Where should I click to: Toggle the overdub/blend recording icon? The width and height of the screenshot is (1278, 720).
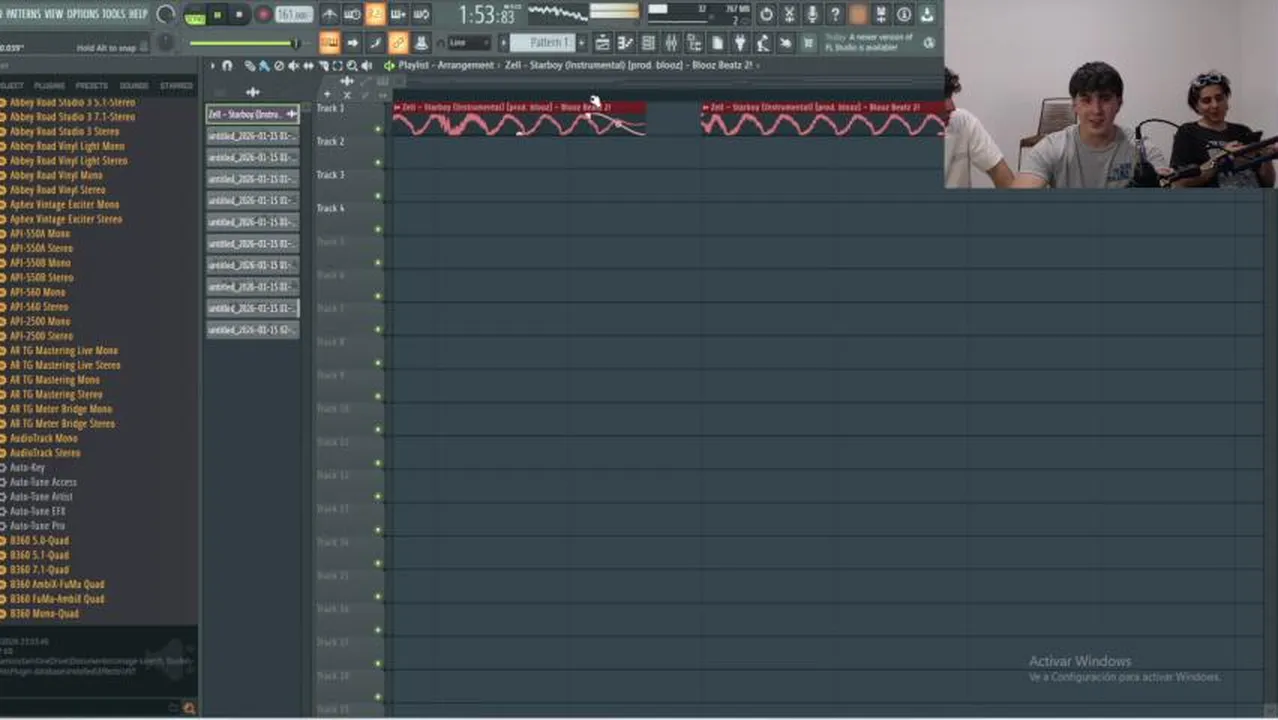coord(398,14)
